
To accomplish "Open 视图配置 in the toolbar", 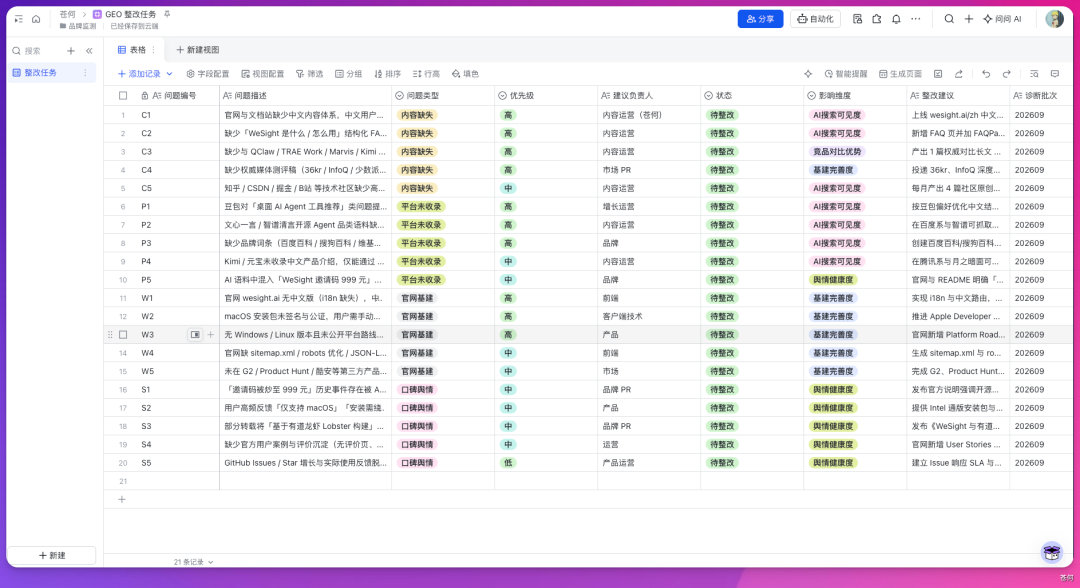I will coord(262,74).
